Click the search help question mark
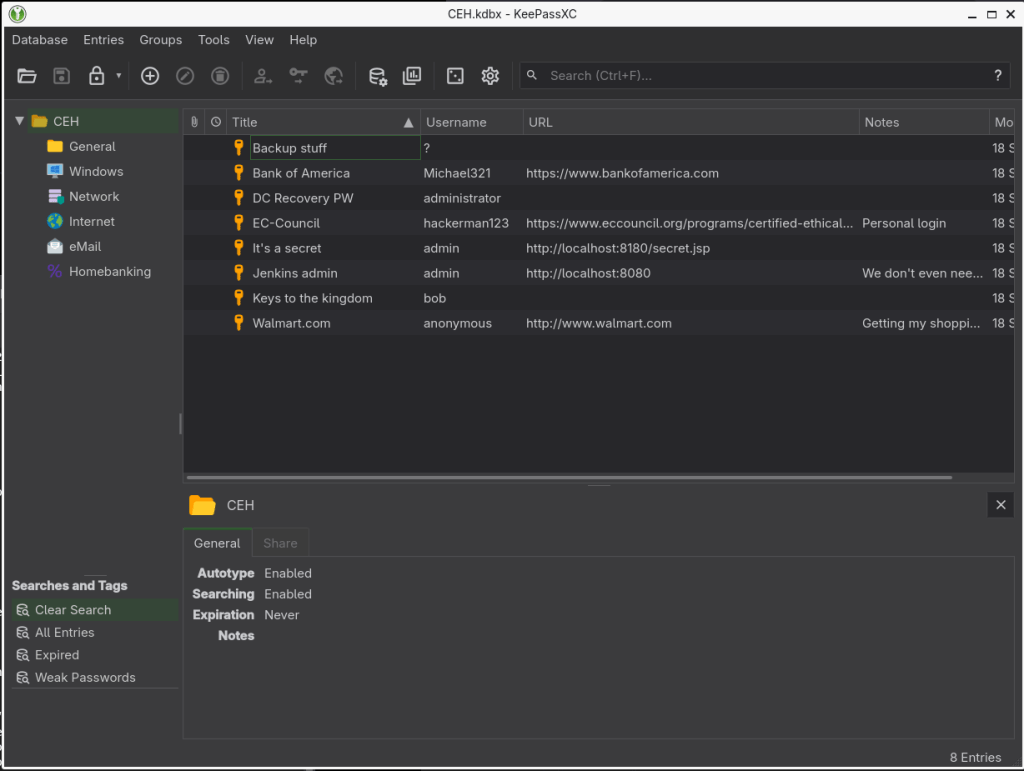The image size is (1024, 771). pos(997,76)
